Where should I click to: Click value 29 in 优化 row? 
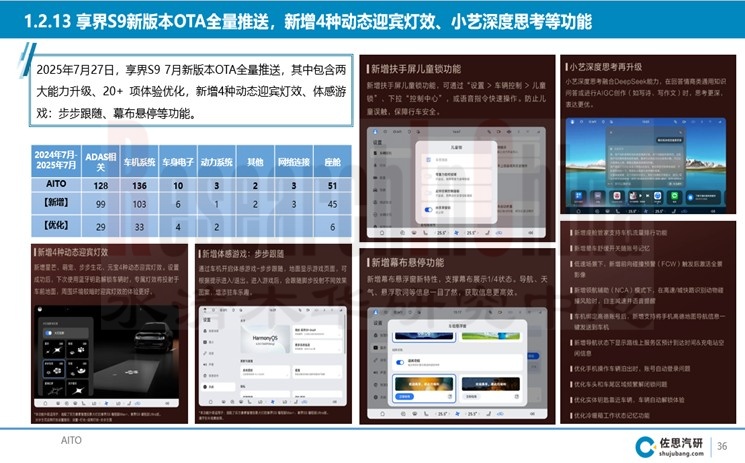[x=101, y=227]
